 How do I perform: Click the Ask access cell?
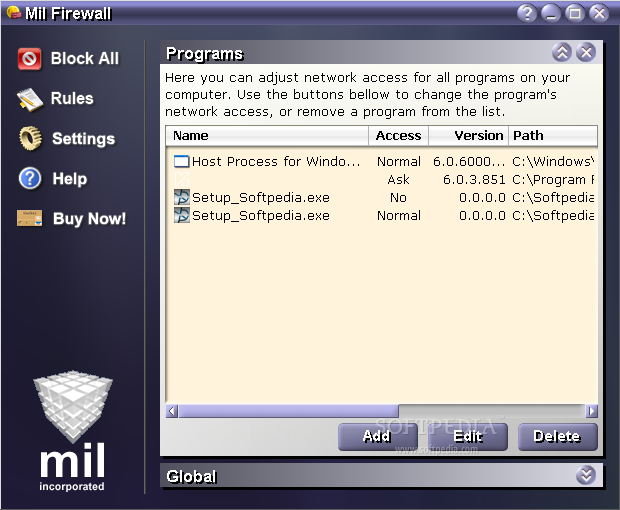point(398,179)
